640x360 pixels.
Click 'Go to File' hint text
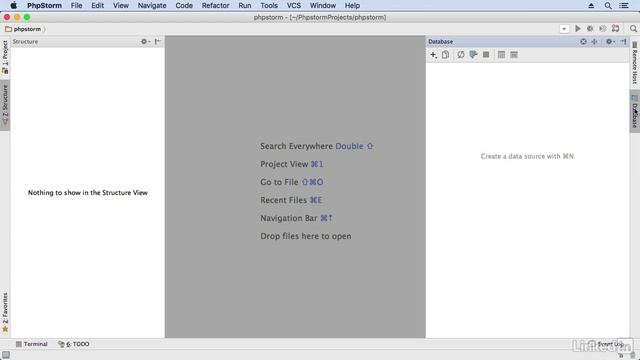click(x=279, y=182)
